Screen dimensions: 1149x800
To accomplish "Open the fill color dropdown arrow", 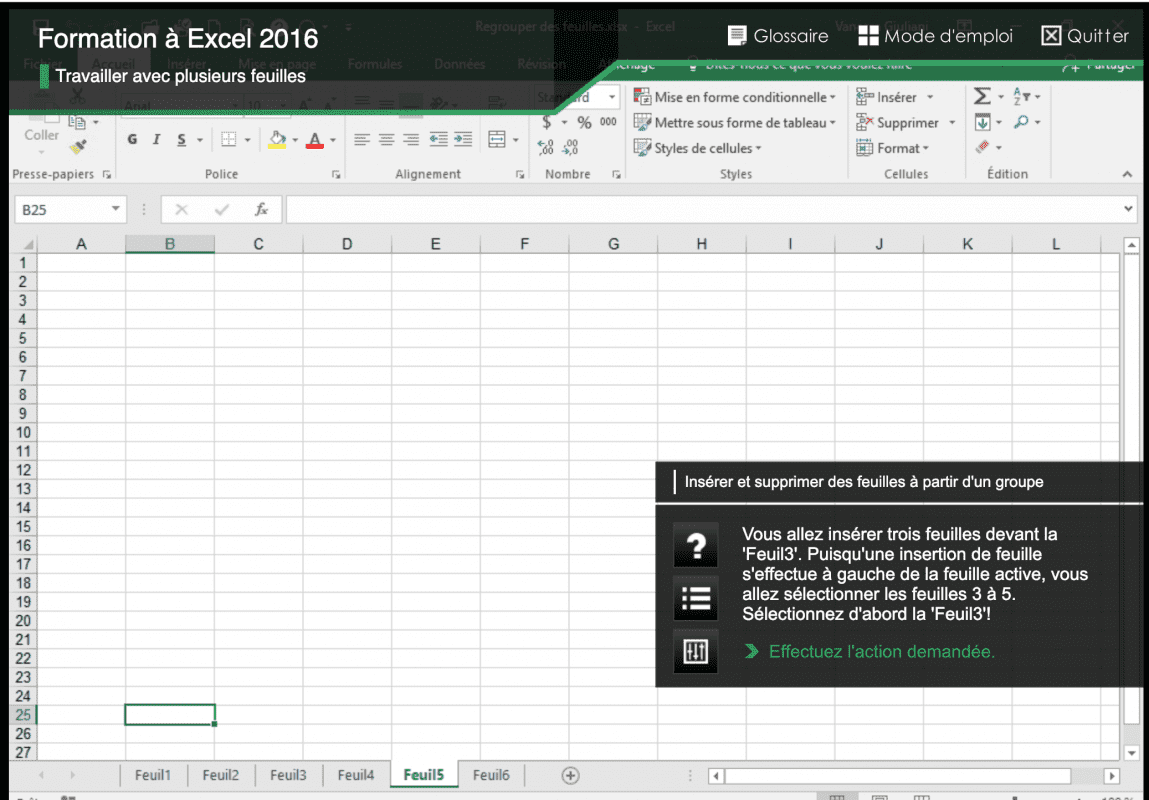I will click(293, 140).
